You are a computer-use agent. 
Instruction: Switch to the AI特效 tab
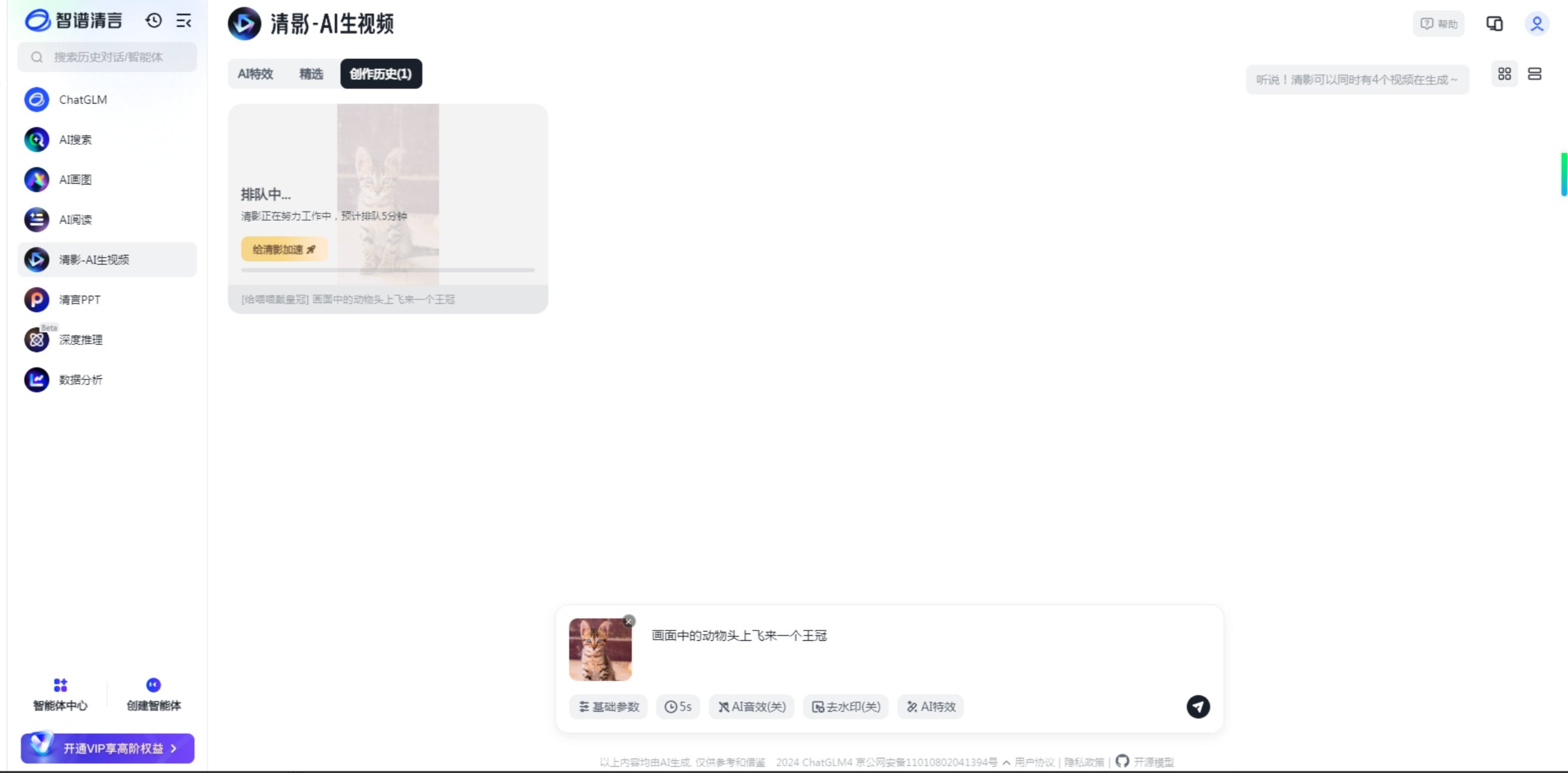click(255, 73)
